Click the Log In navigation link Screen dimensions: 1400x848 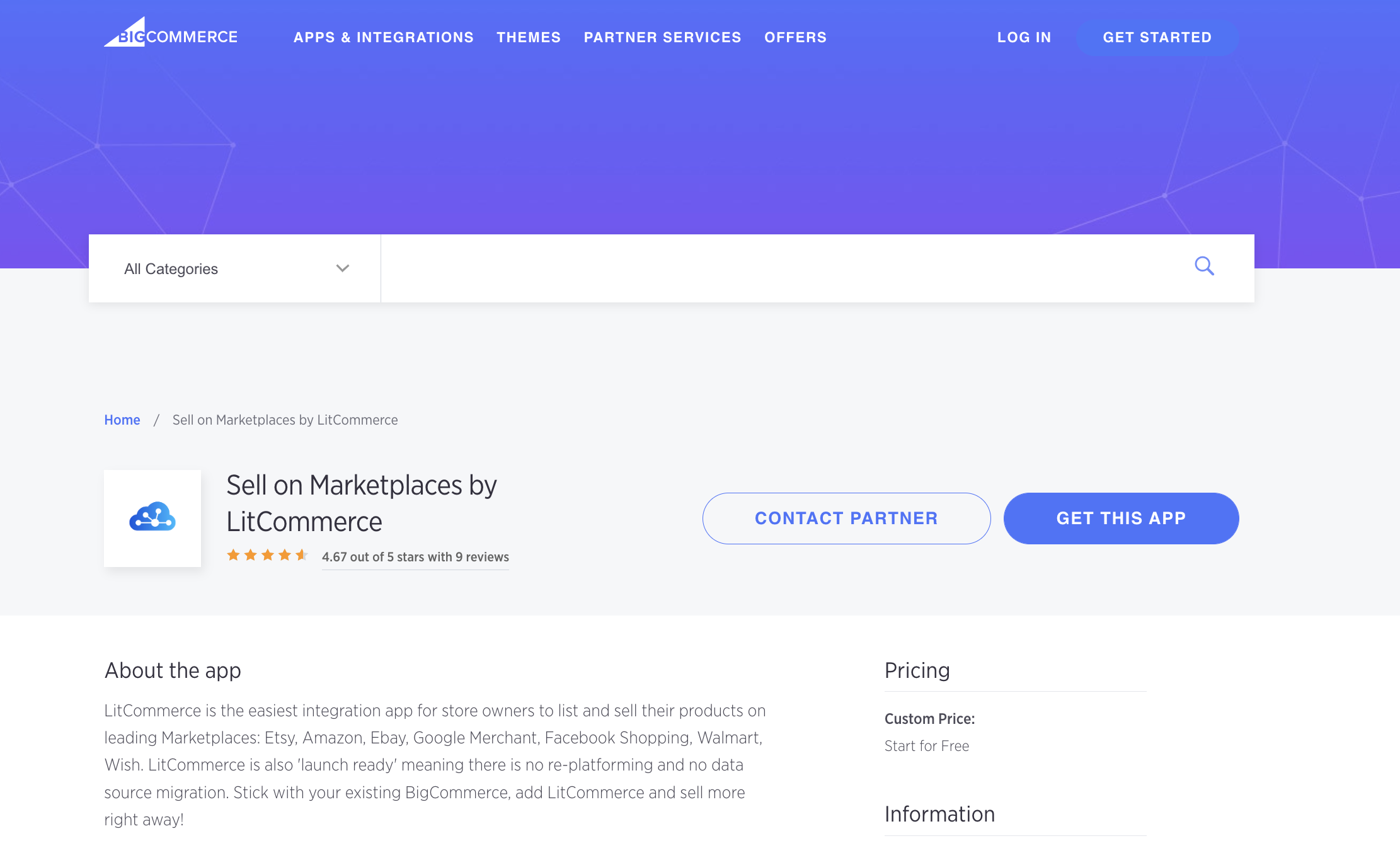click(x=1024, y=37)
